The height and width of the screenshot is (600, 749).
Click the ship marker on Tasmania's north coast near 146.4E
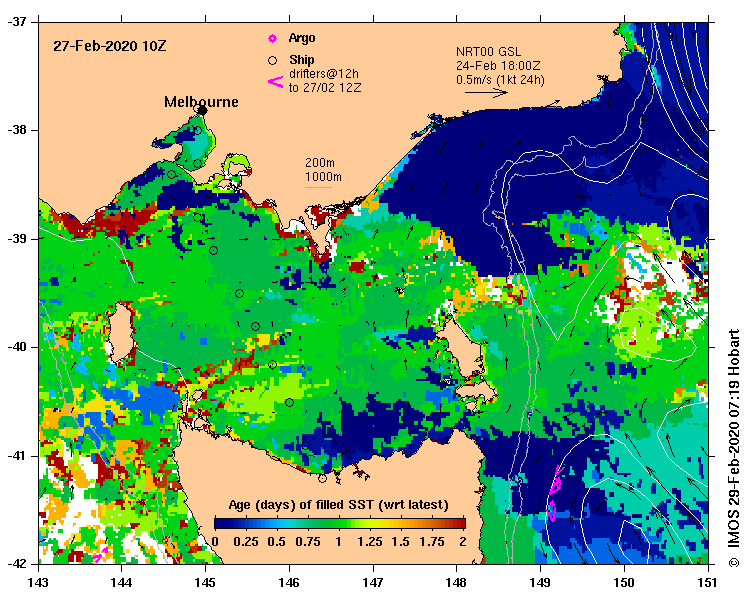(322, 478)
